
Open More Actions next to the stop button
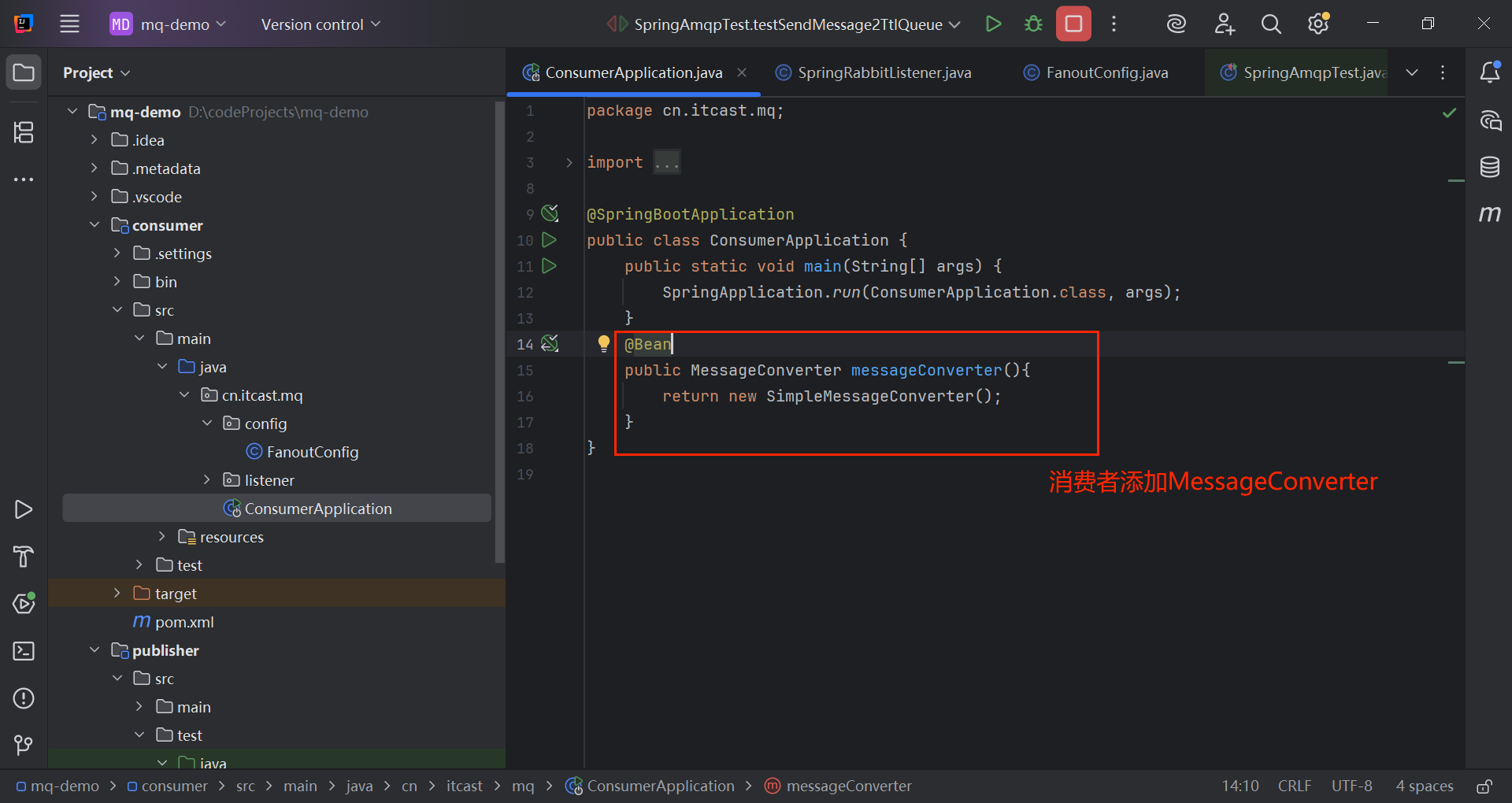click(1114, 24)
